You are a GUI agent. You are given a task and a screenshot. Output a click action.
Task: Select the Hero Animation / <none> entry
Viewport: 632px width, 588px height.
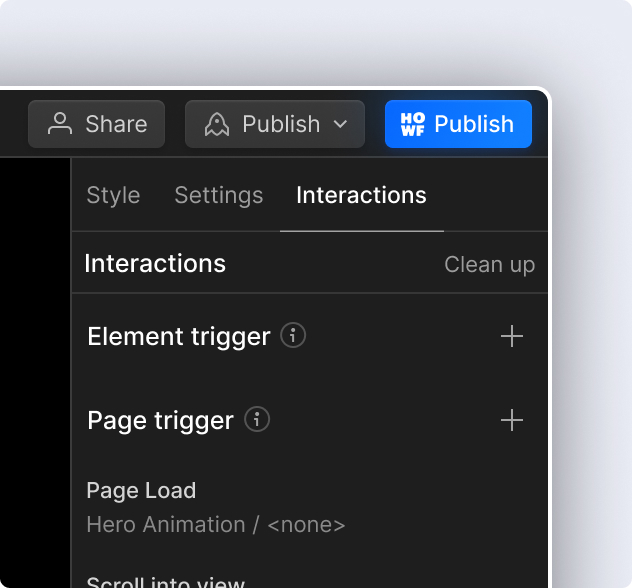tap(216, 525)
